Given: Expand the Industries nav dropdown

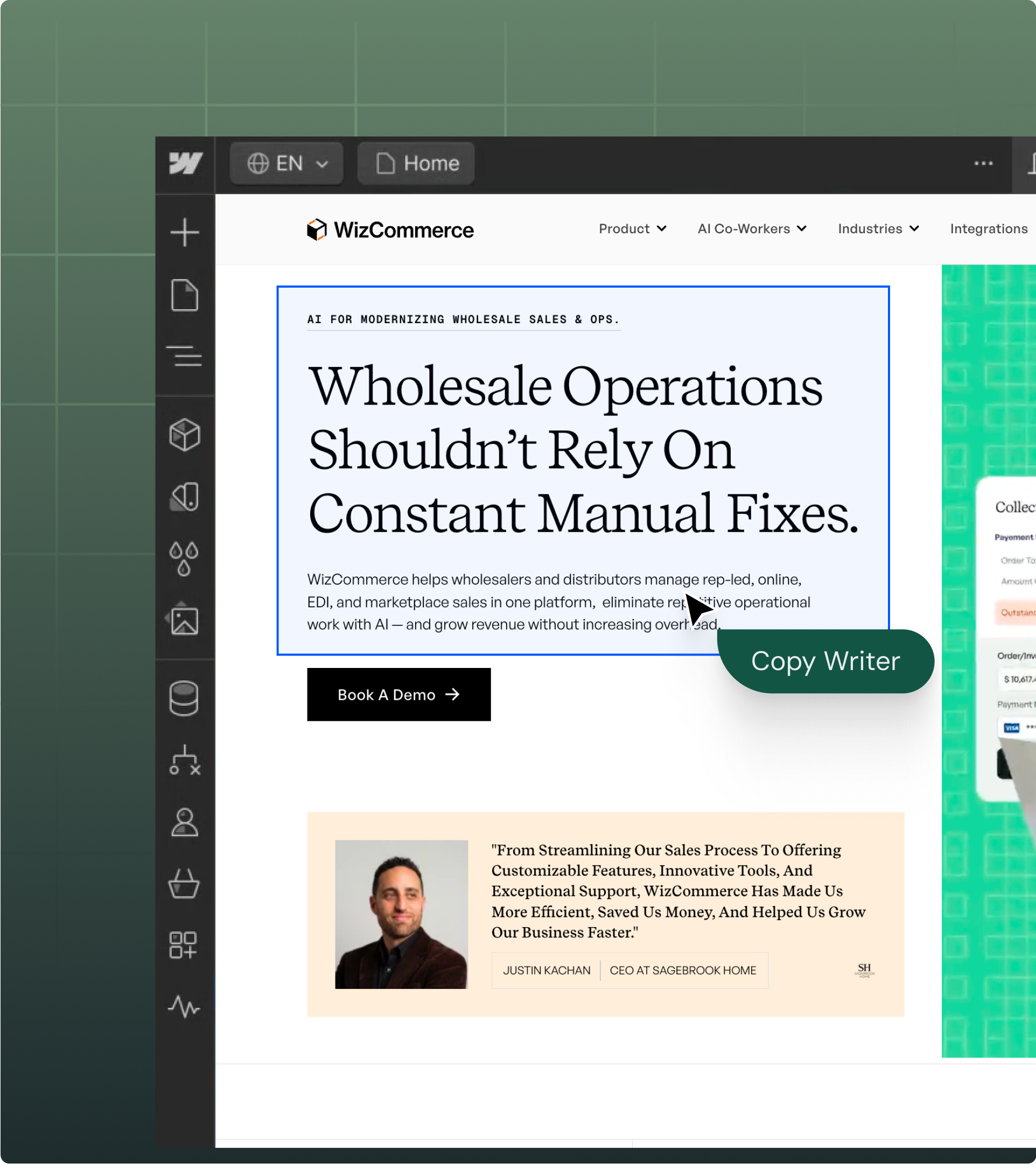Looking at the screenshot, I should (x=879, y=229).
